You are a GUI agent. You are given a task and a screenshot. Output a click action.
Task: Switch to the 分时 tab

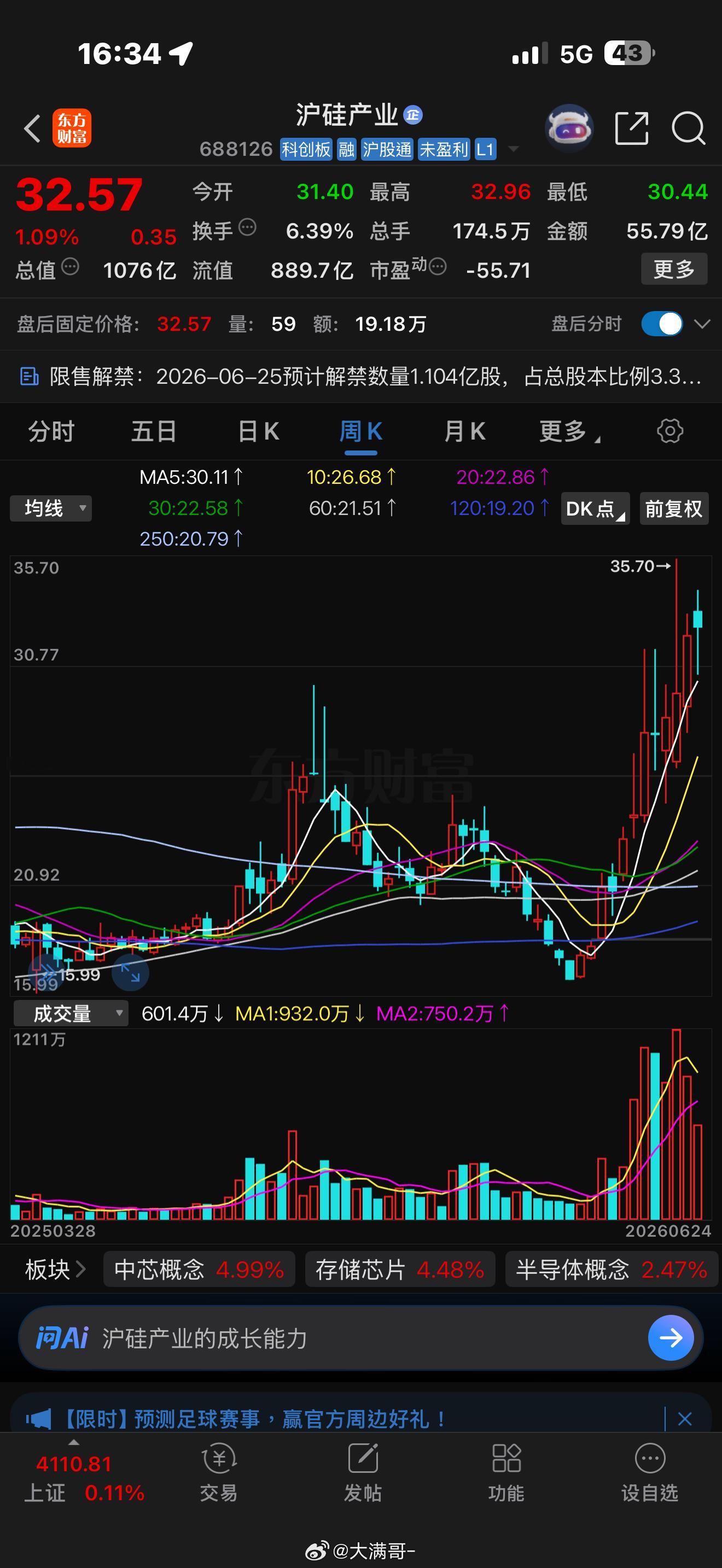(51, 431)
